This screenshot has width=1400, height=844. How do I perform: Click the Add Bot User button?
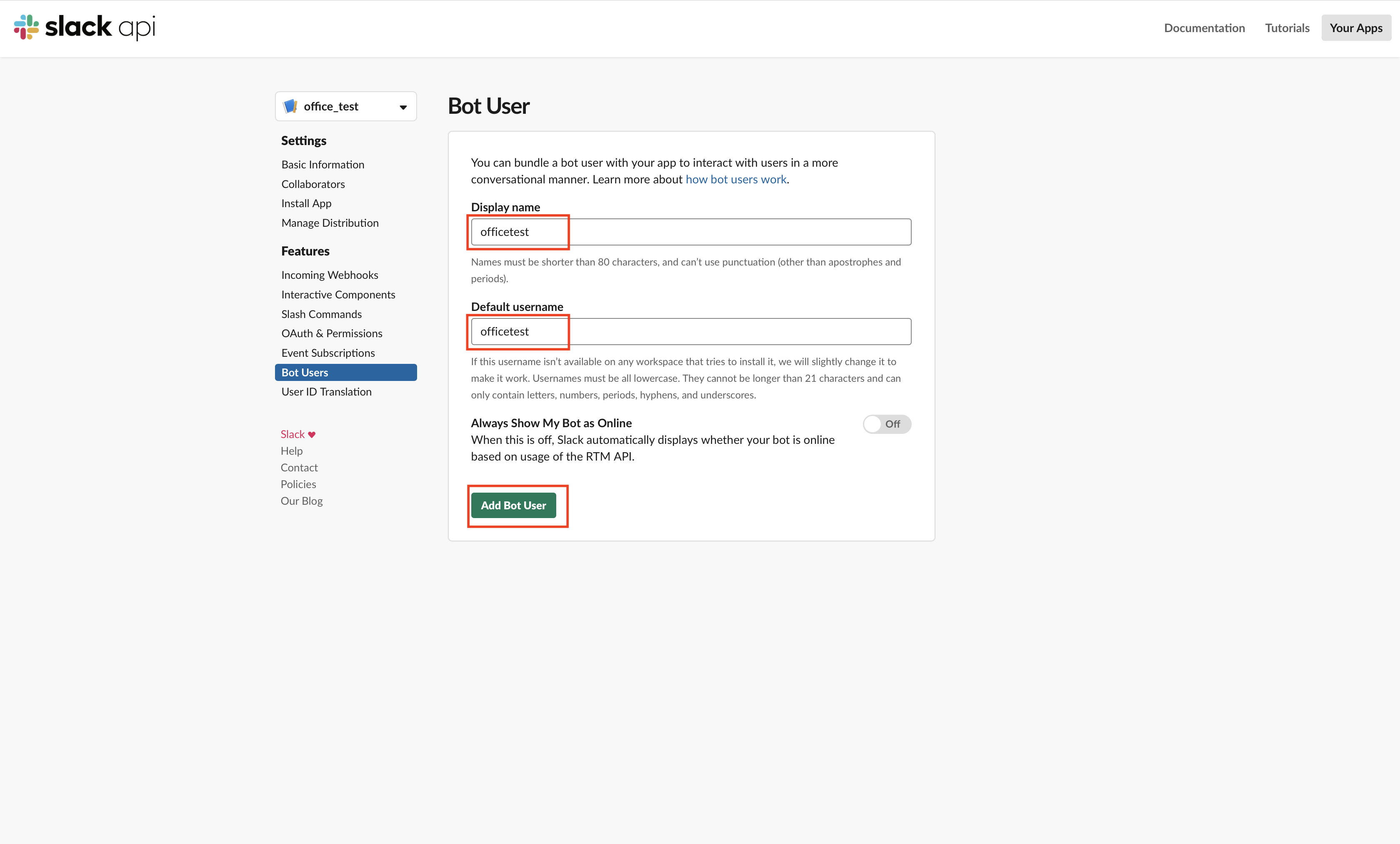pos(513,505)
